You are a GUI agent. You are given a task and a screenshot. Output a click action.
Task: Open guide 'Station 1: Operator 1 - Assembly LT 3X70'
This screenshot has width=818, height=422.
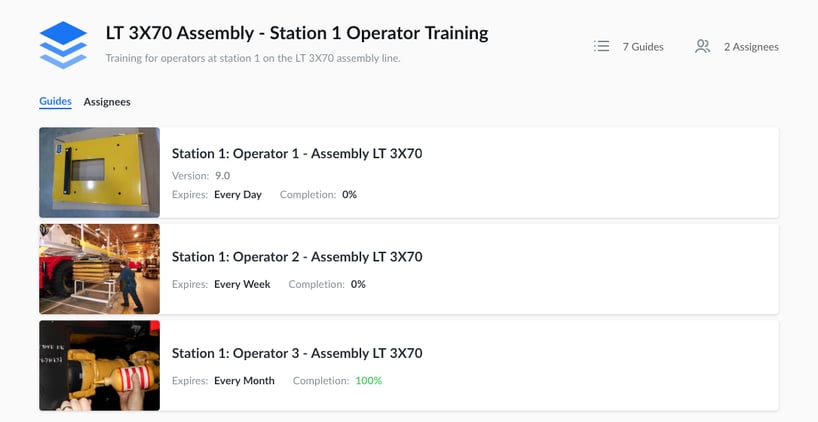(x=297, y=154)
